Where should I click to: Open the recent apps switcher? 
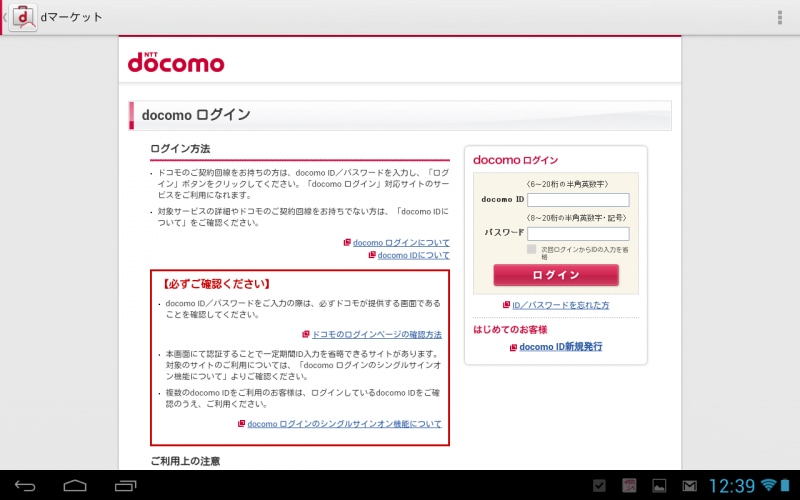pos(125,486)
